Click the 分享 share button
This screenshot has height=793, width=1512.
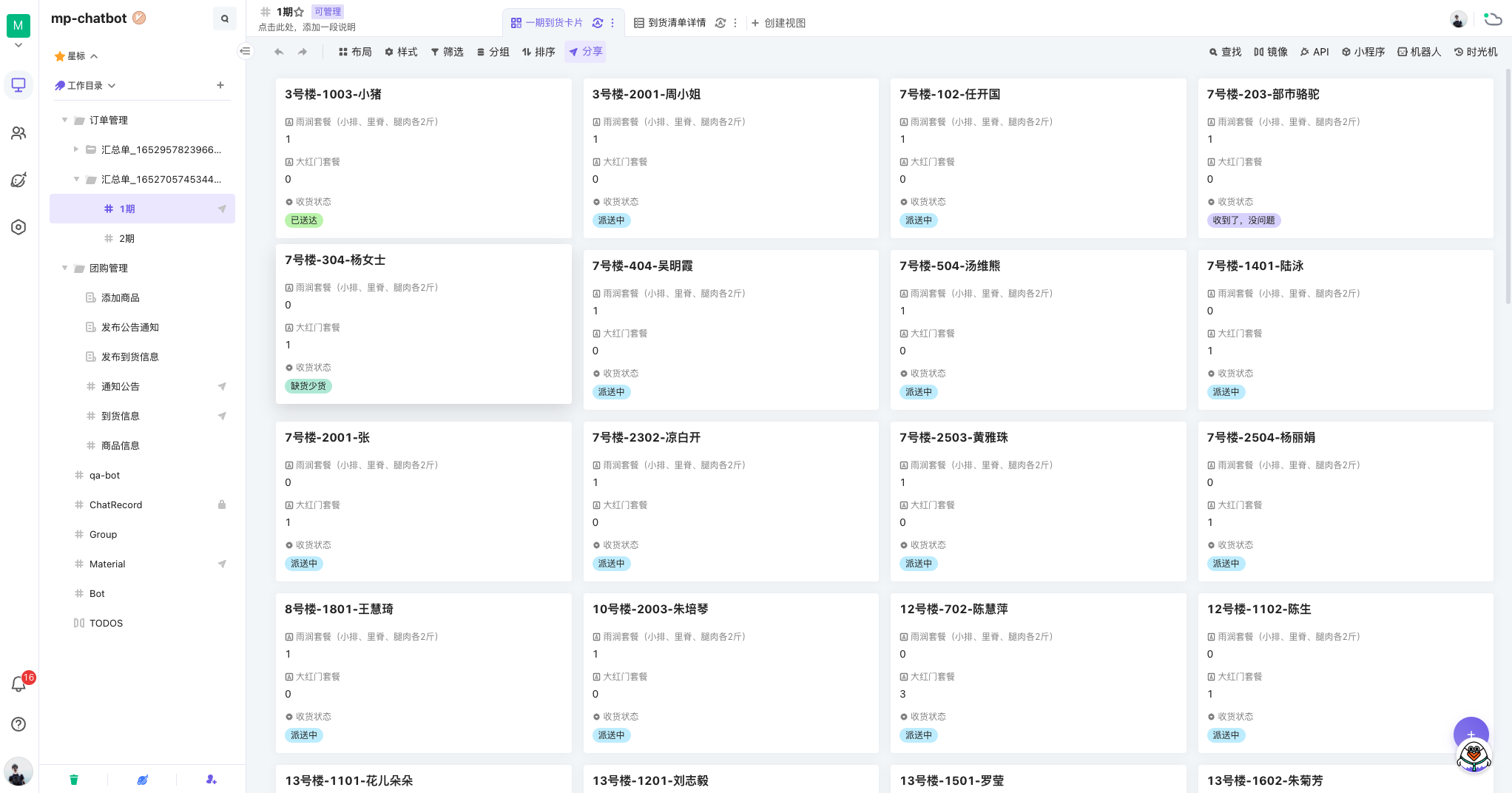586,52
